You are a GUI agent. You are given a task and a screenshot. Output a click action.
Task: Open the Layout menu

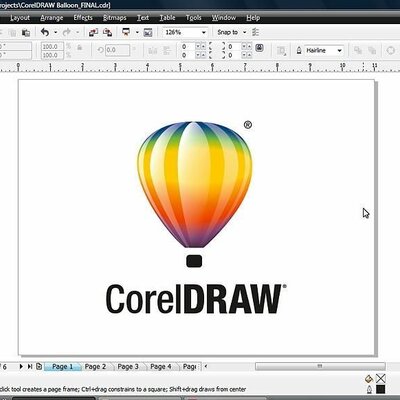[20, 18]
